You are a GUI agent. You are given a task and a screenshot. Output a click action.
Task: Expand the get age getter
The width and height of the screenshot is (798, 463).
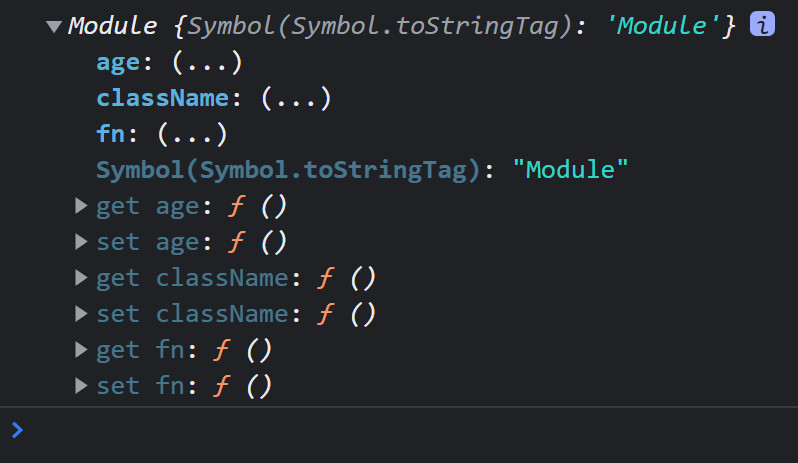82,207
